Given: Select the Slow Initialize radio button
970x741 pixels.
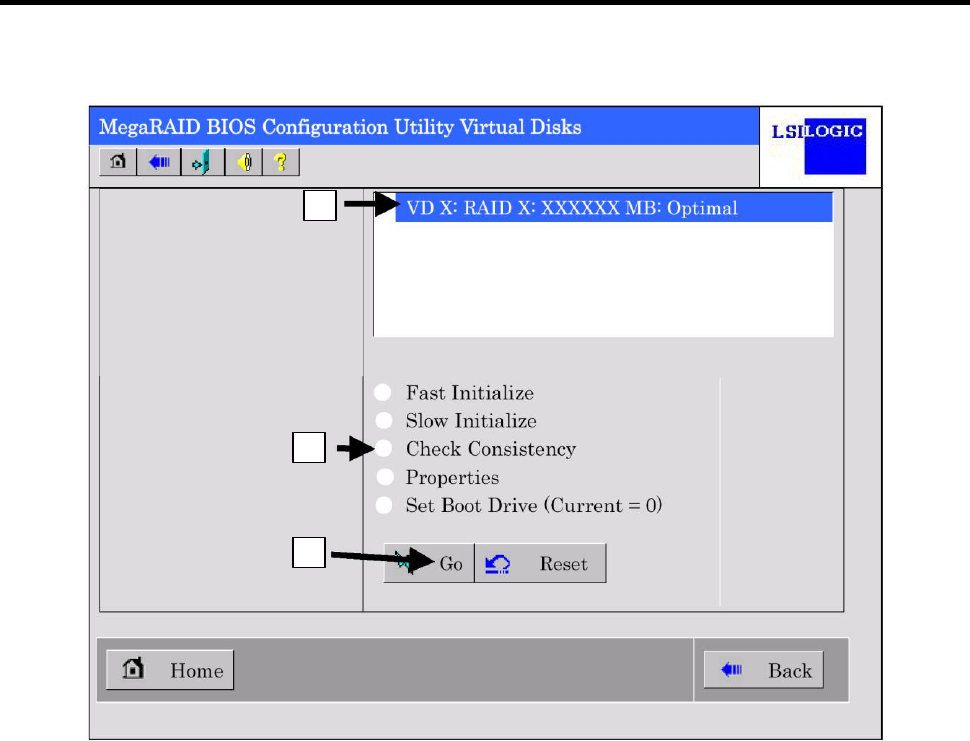Looking at the screenshot, I should pos(384,421).
